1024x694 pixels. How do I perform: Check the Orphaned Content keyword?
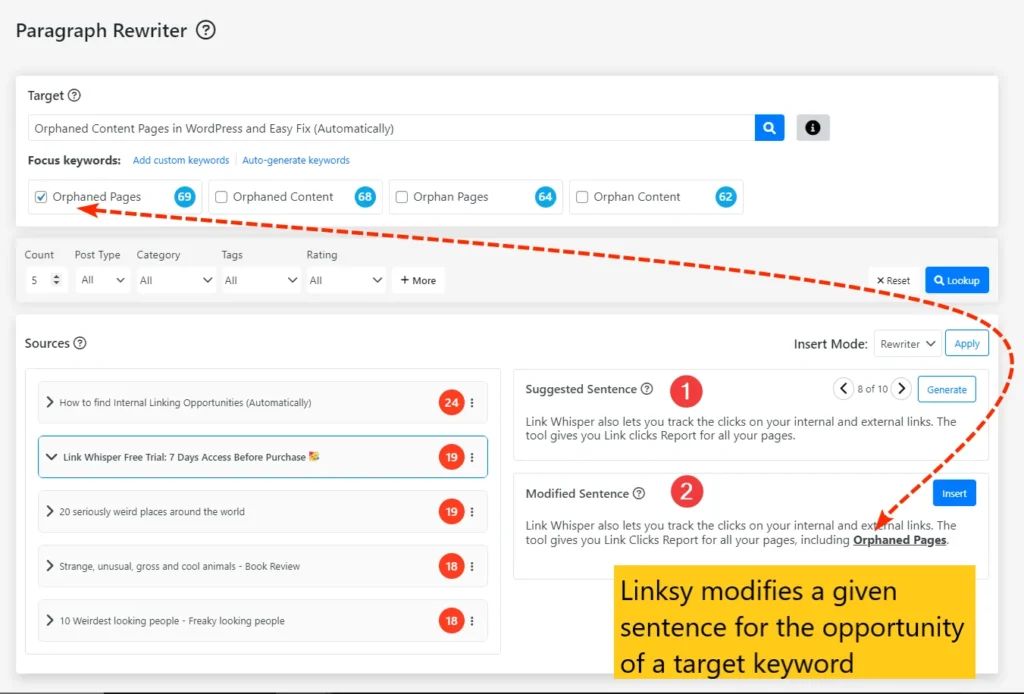coord(221,197)
